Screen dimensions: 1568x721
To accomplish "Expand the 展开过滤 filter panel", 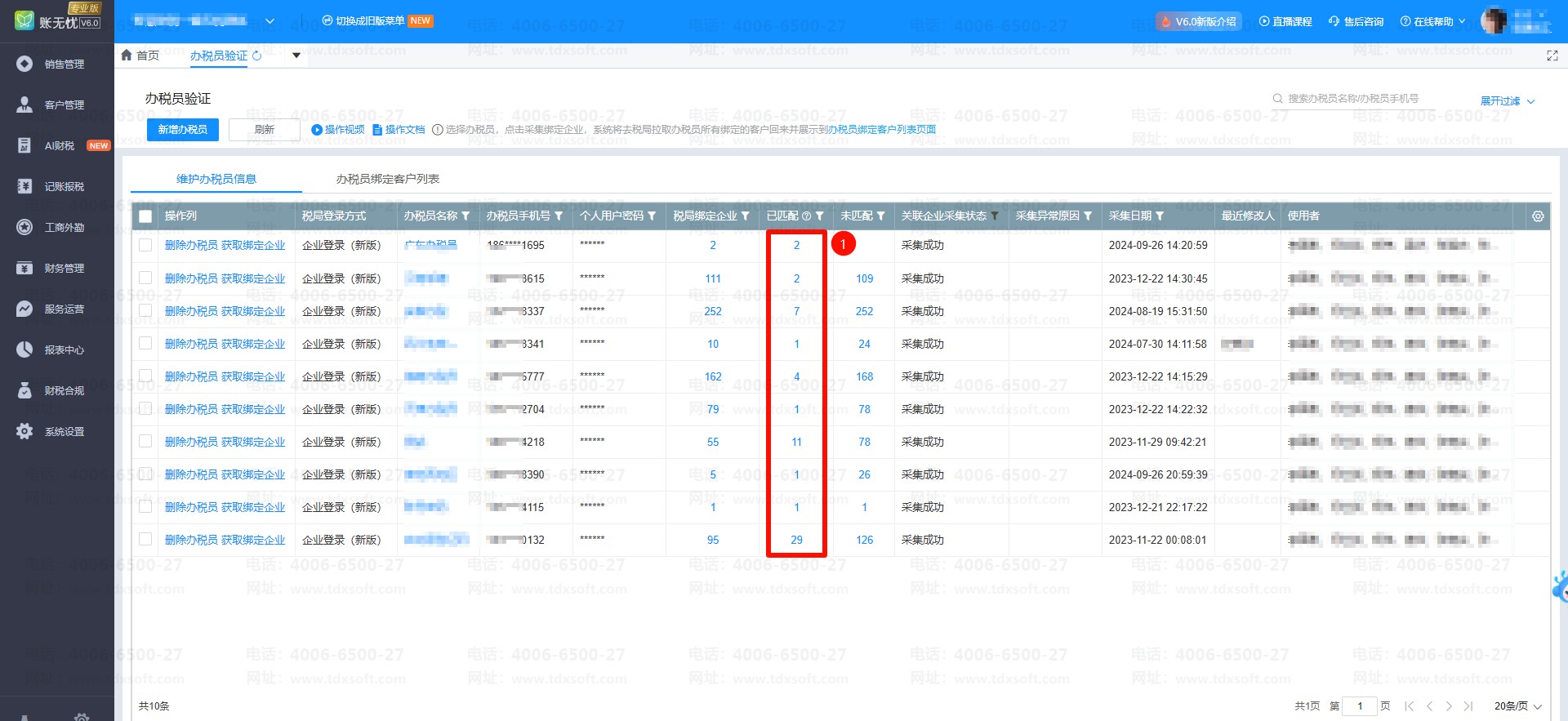I will tap(1508, 101).
